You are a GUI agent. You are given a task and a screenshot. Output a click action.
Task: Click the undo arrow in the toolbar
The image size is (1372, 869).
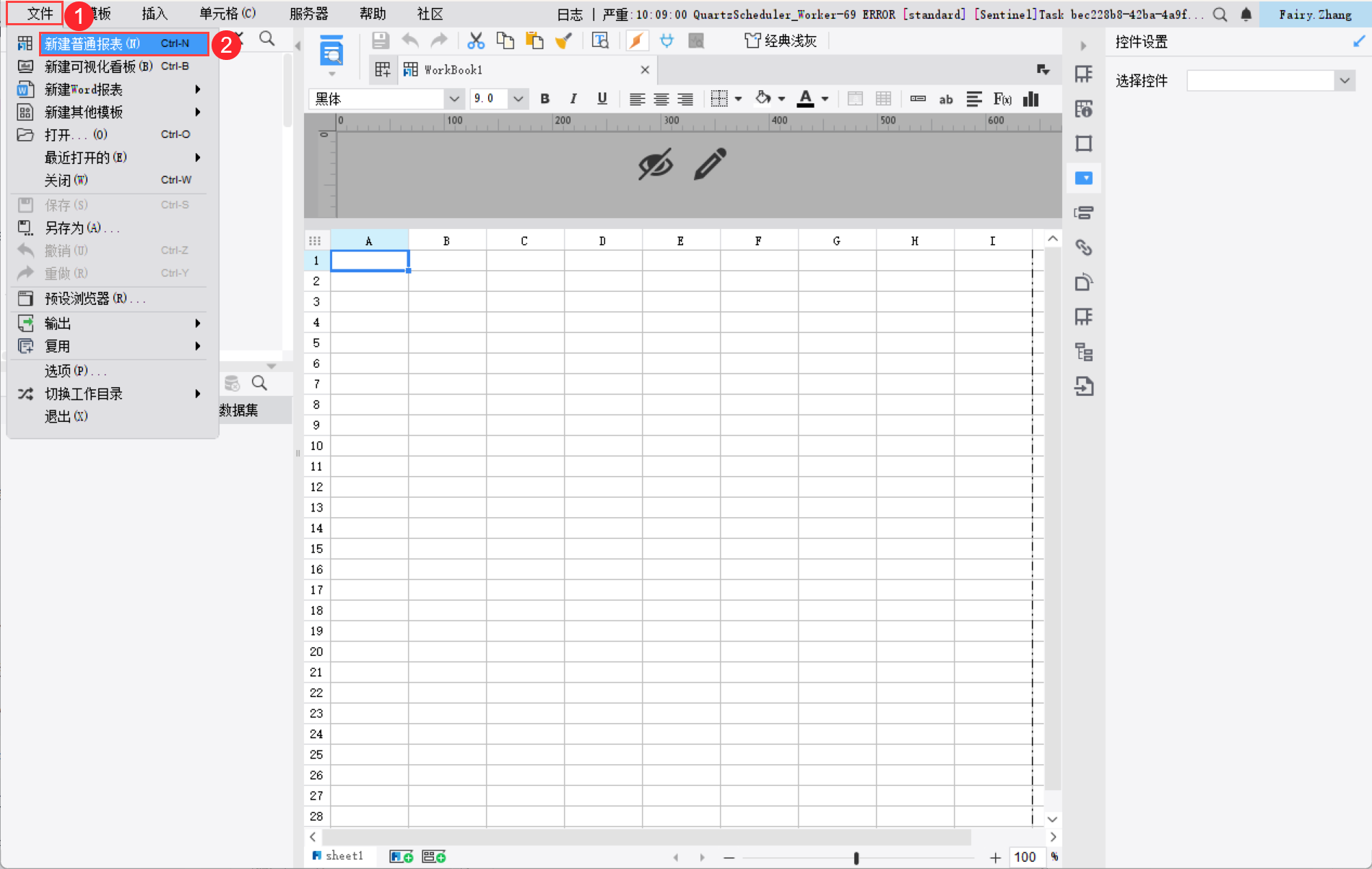pyautogui.click(x=410, y=41)
